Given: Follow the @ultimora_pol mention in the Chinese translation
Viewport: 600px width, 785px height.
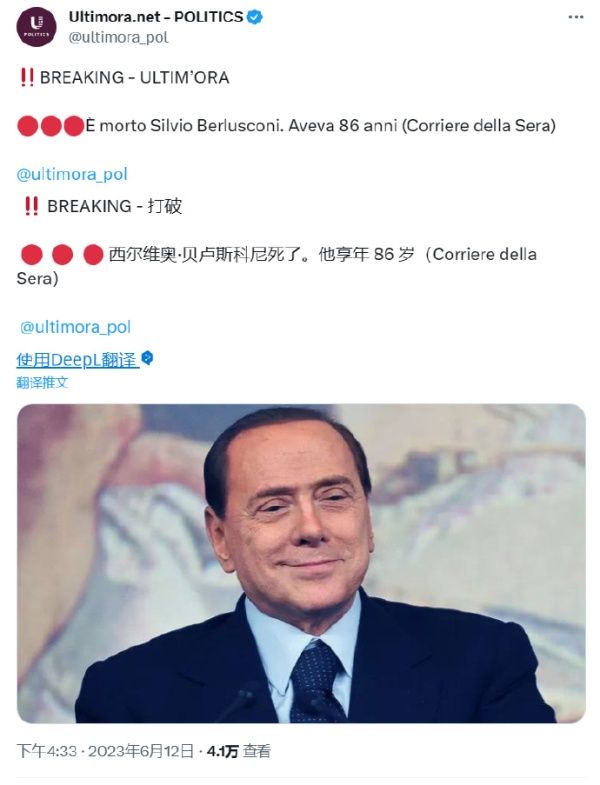Looking at the screenshot, I should (x=76, y=327).
